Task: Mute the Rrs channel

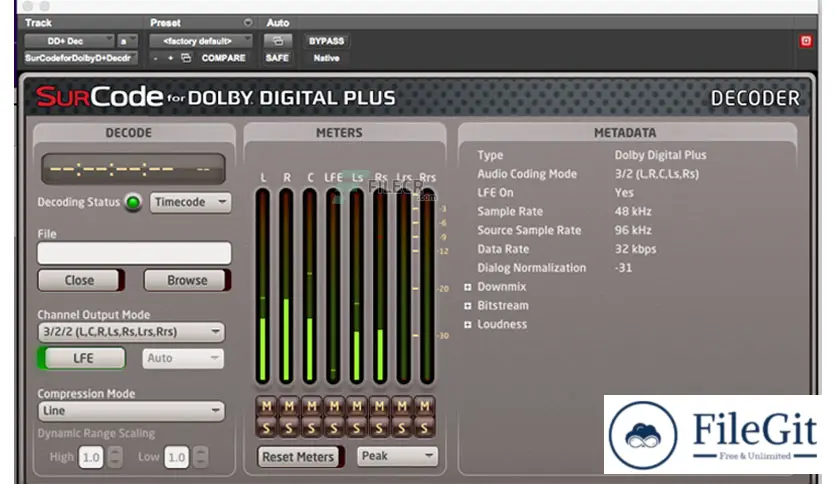Action: 424,406
